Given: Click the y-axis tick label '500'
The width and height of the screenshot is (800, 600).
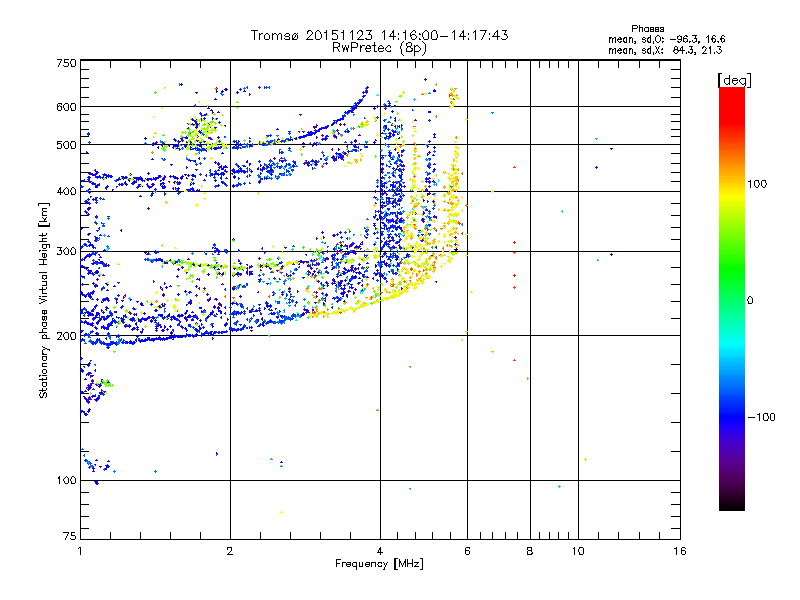Looking at the screenshot, I should coord(66,145).
